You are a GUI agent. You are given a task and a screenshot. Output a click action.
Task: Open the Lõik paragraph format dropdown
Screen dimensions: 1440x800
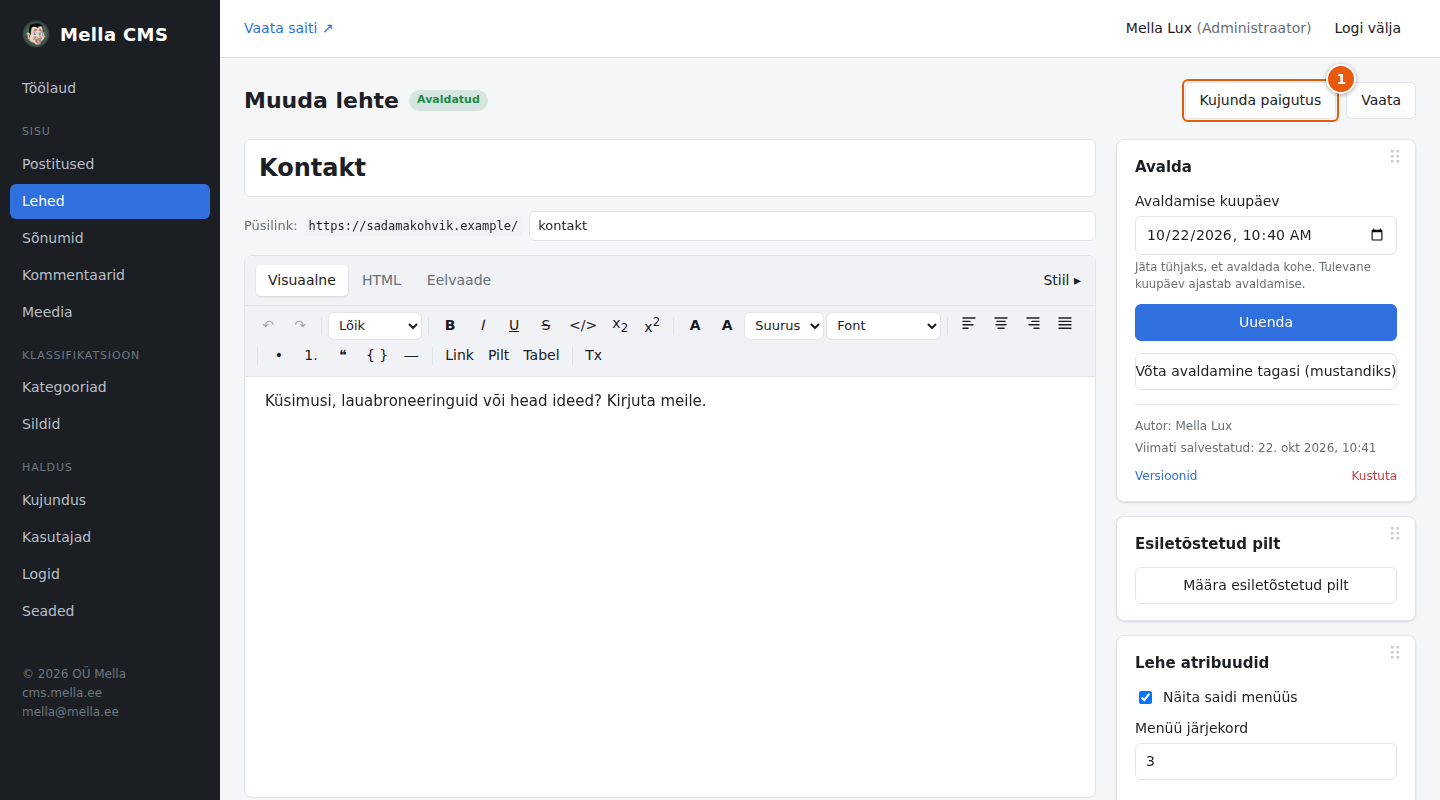pos(375,326)
